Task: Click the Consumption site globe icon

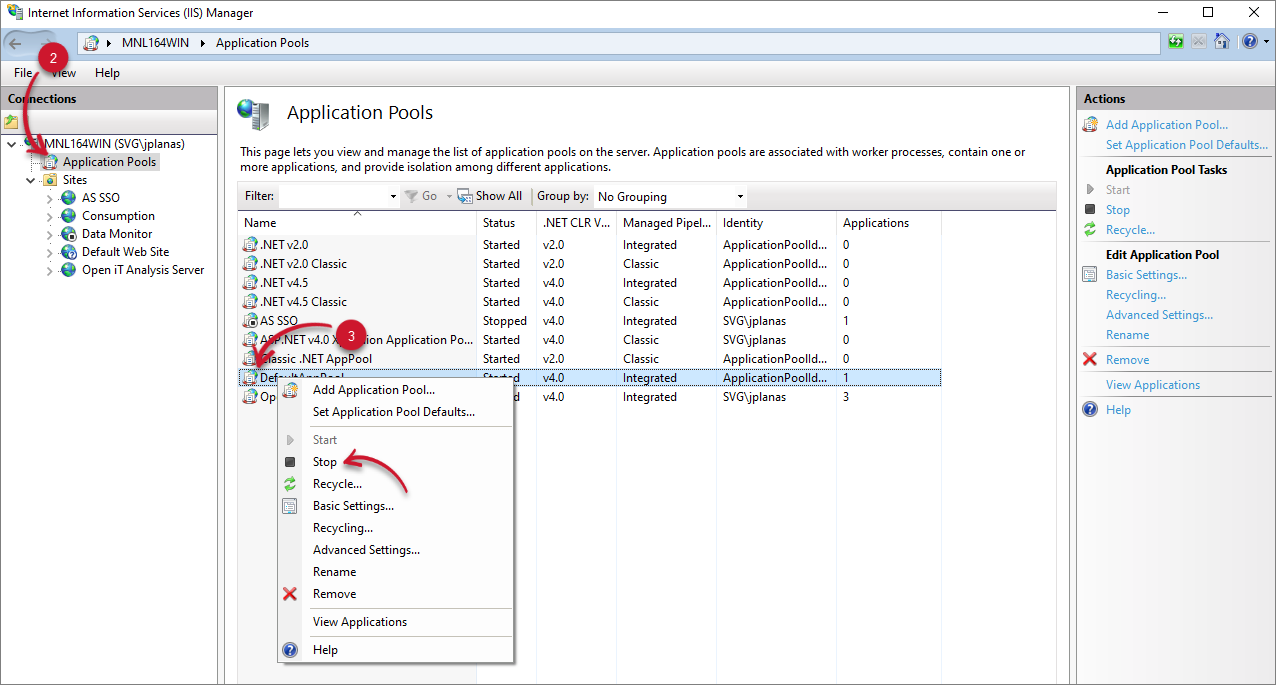Action: tap(69, 216)
